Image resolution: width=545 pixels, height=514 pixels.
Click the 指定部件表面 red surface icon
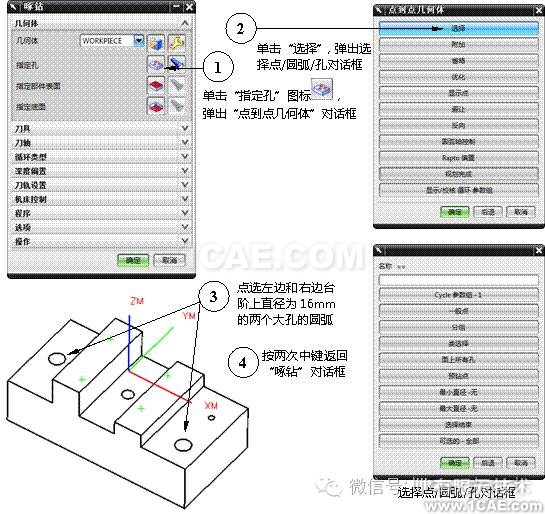(156, 84)
